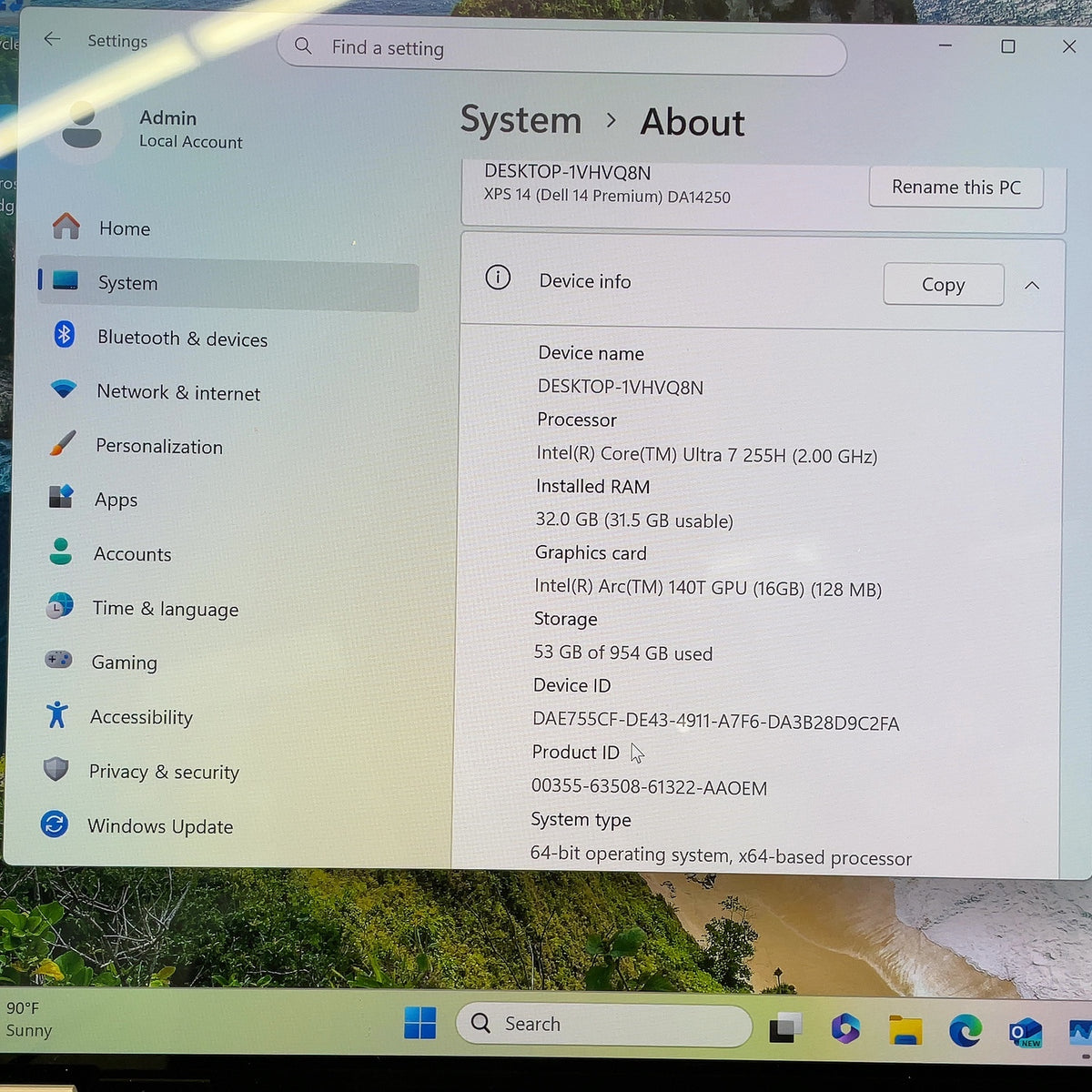Screen dimensions: 1092x1092
Task: Open the weather widget showing 90°F Sunny
Action: pyautogui.click(x=29, y=1019)
